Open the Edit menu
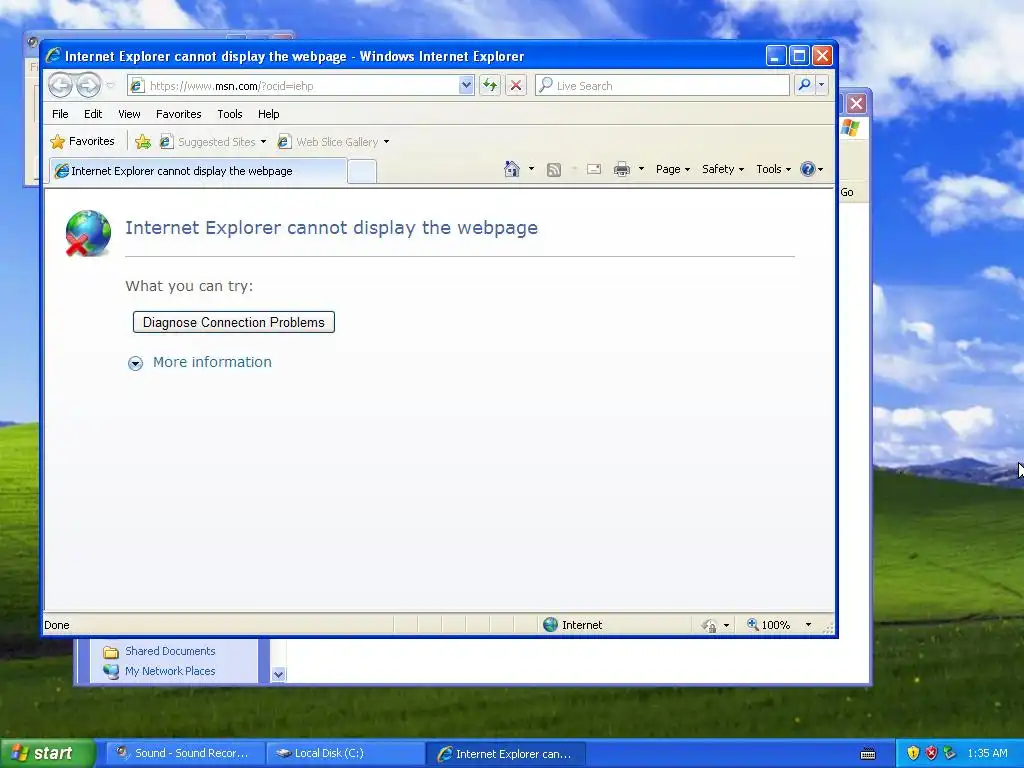This screenshot has width=1024, height=768. coord(93,114)
